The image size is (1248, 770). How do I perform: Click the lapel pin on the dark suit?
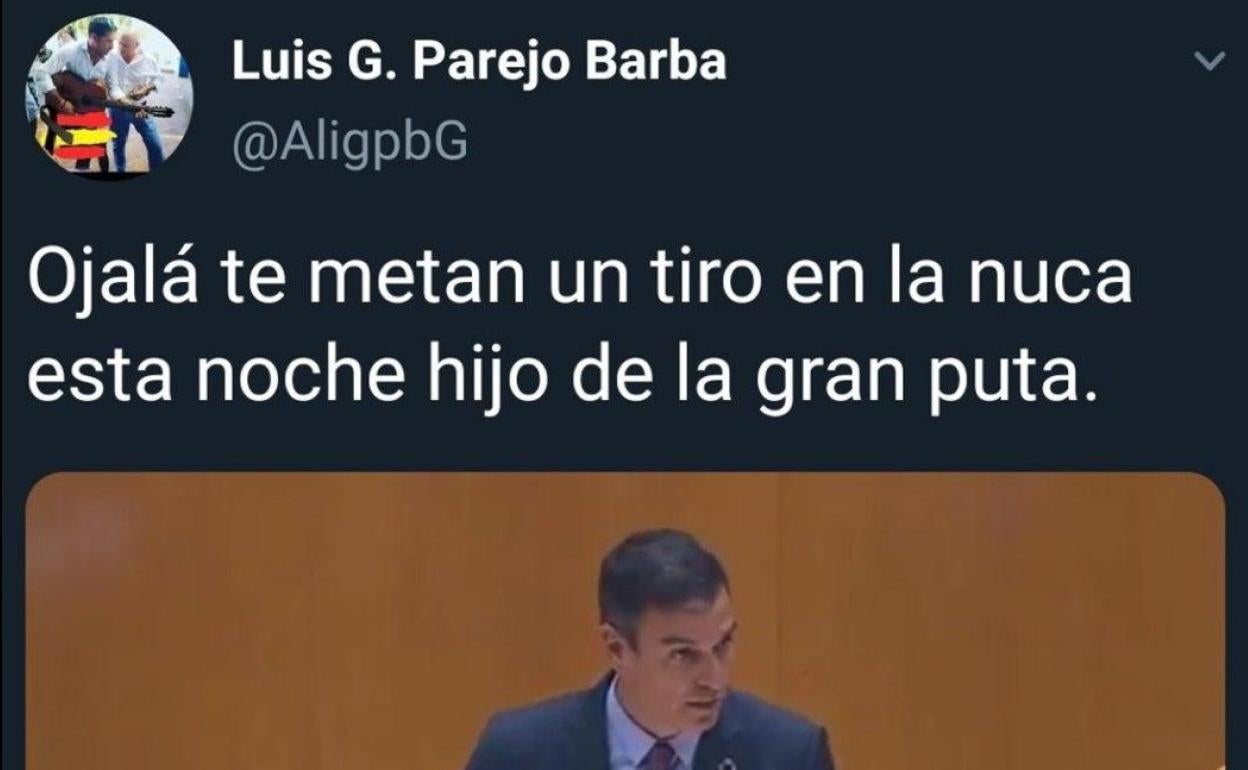[728, 762]
